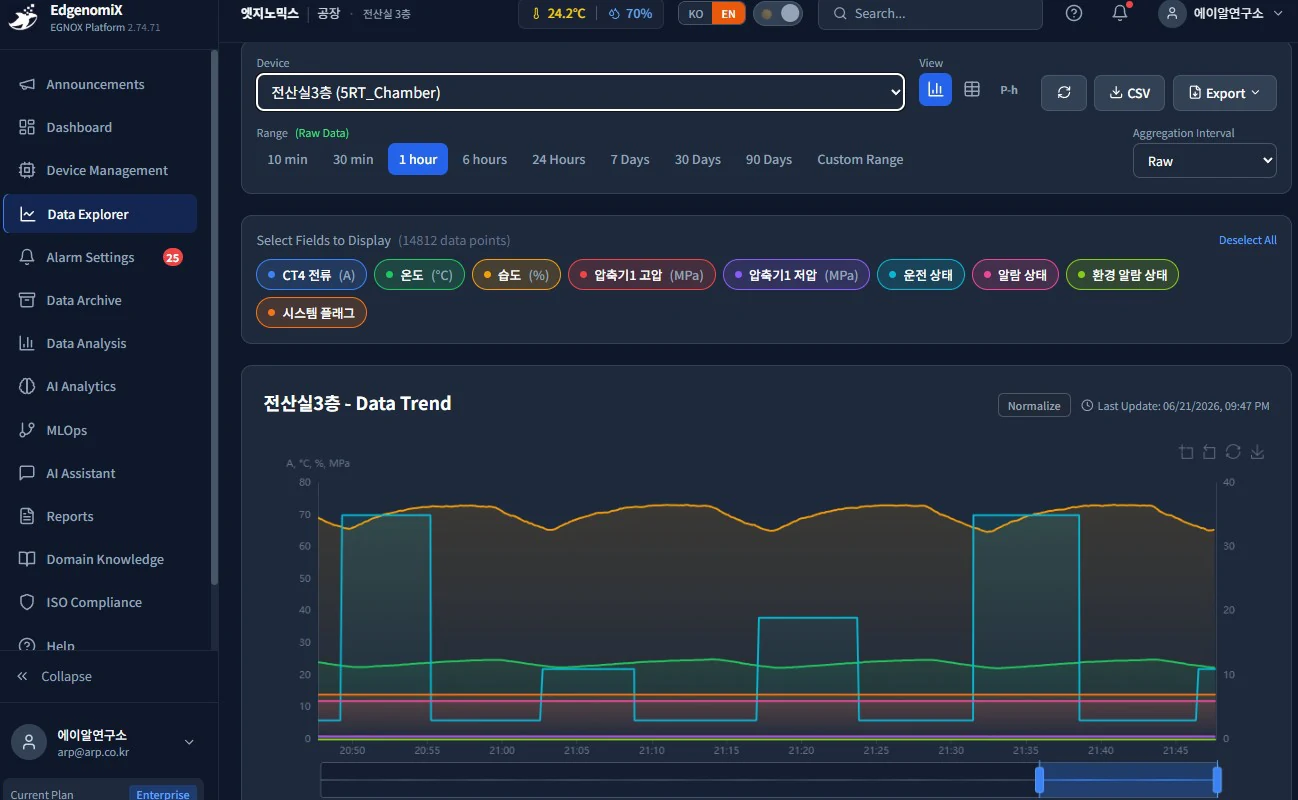The image size is (1298, 800).
Task: Click the Reports document icon
Action: click(x=27, y=517)
